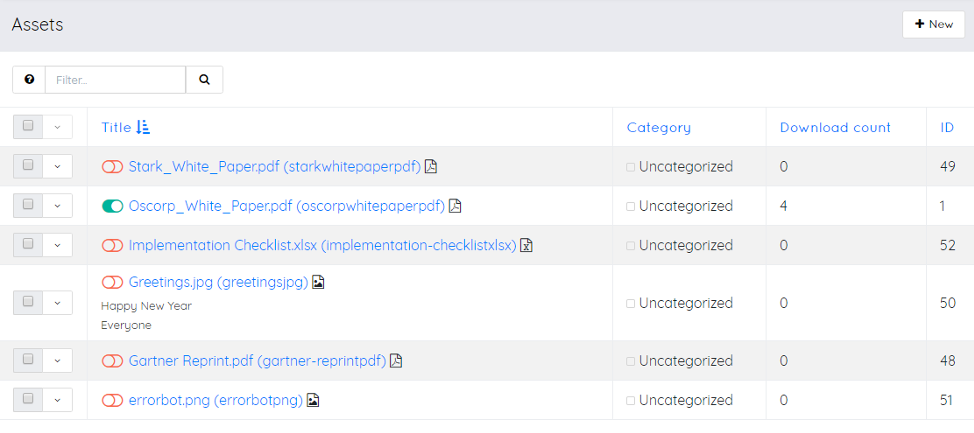Viewport: 974px width, 433px height.
Task: Open the bulk actions dropdown in header
Action: coord(57,127)
